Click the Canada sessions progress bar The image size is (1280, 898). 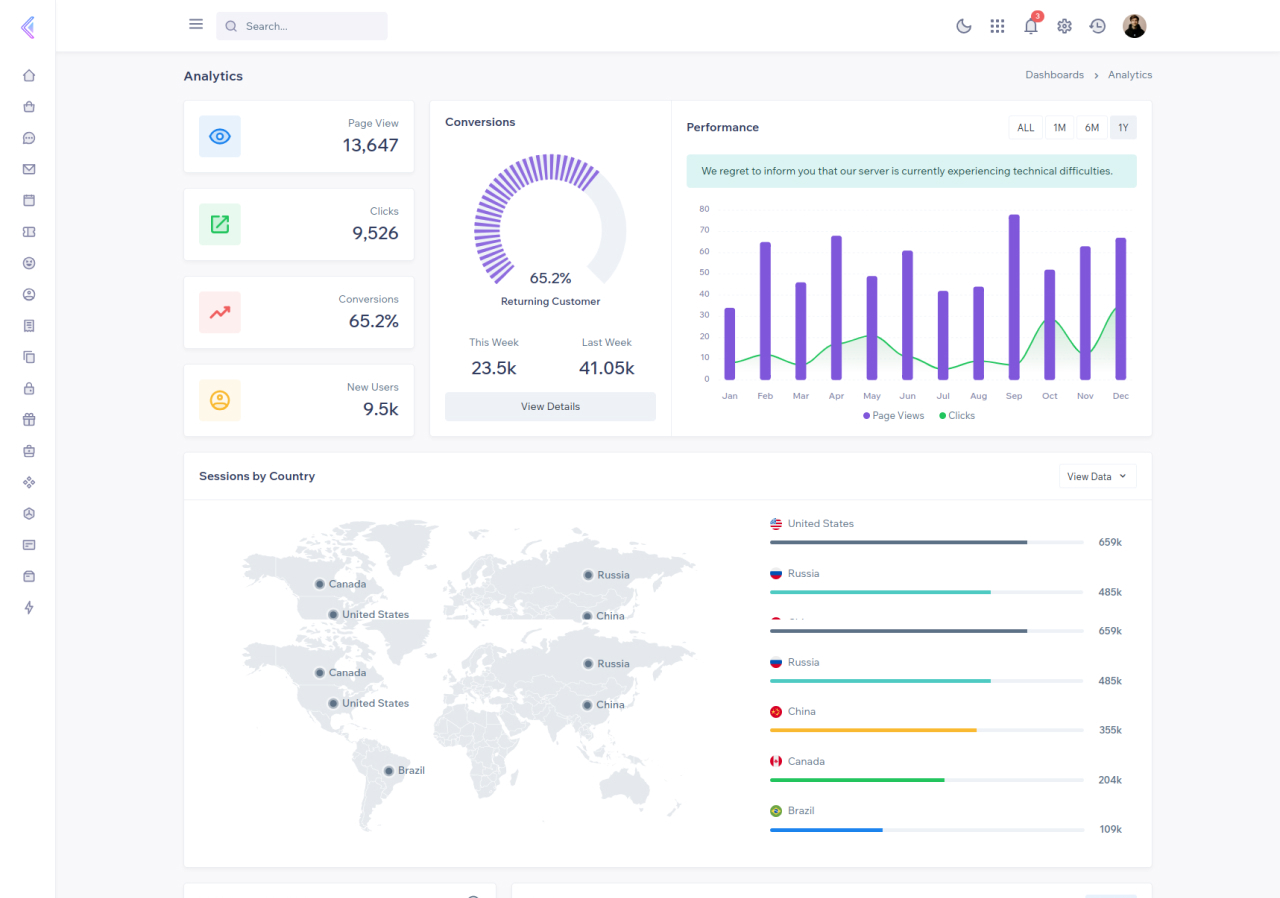coord(927,780)
